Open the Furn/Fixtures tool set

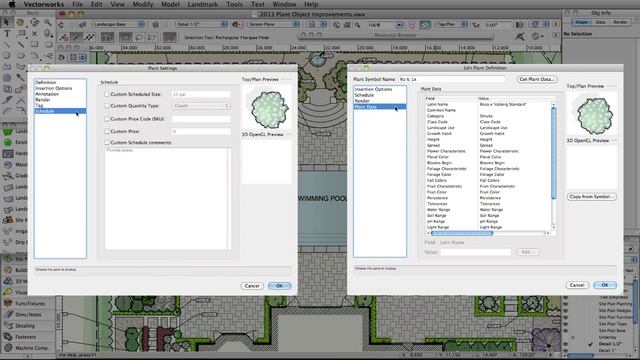click(x=29, y=303)
